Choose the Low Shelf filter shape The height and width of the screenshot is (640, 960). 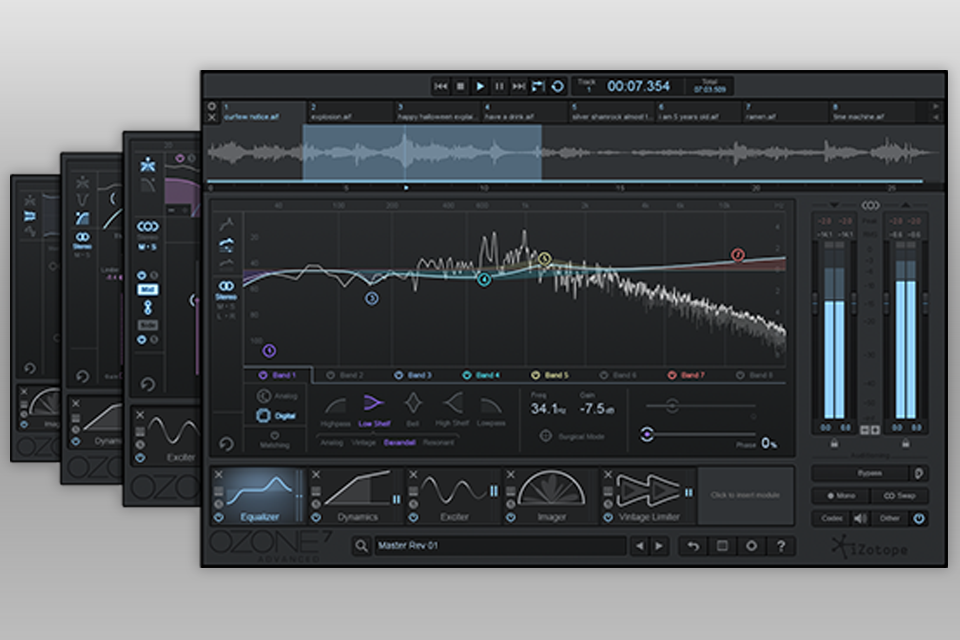373,410
